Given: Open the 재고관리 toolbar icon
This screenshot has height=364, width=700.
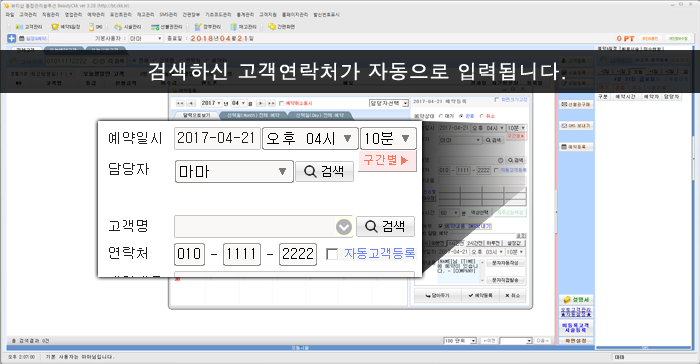Looking at the screenshot, I should point(233,27).
